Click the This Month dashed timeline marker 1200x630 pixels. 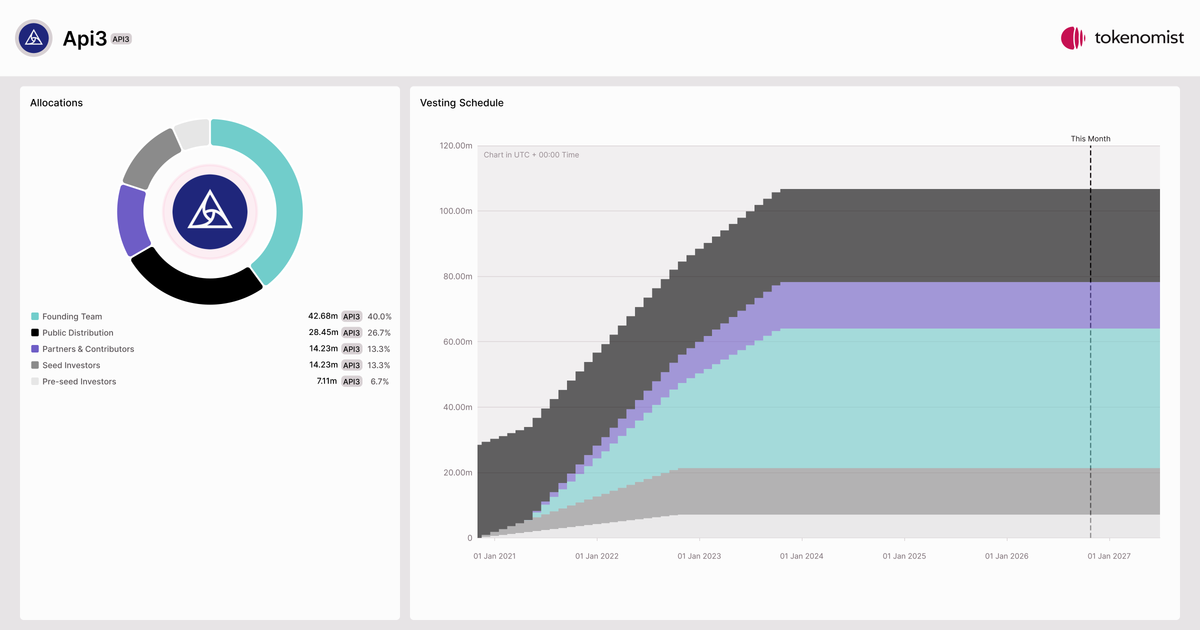[1090, 340]
